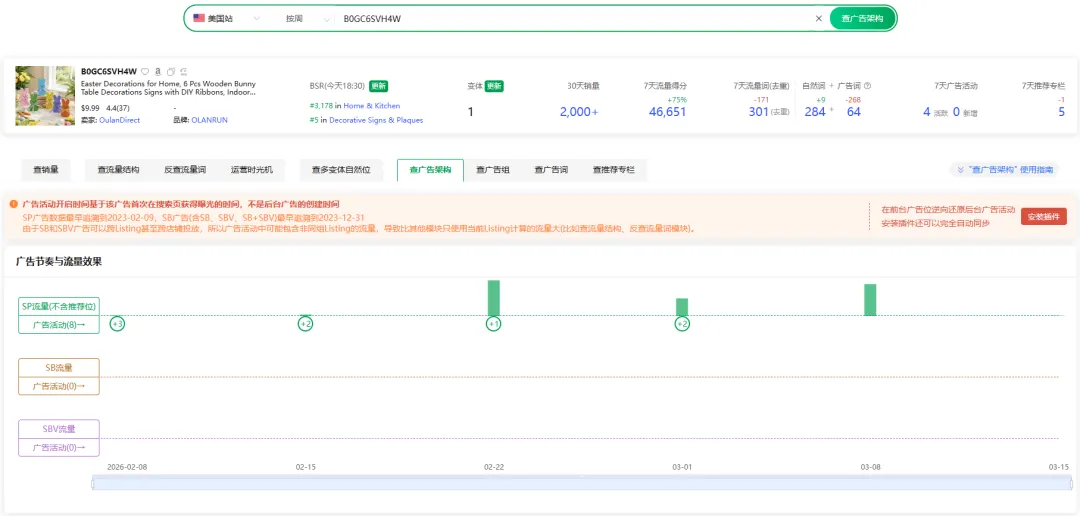
Task: Click the date range slider bar below chart
Action: pyautogui.click(x=580, y=484)
